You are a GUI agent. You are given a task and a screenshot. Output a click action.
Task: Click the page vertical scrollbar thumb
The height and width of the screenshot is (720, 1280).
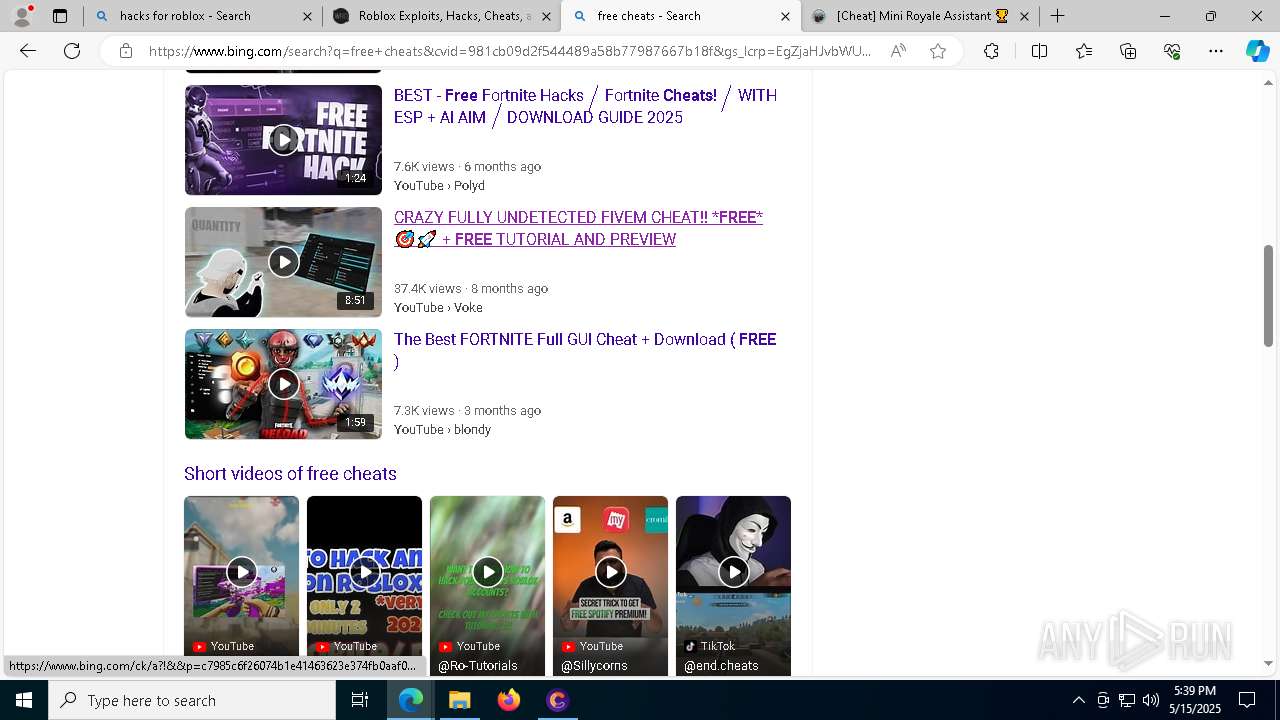[x=1269, y=296]
